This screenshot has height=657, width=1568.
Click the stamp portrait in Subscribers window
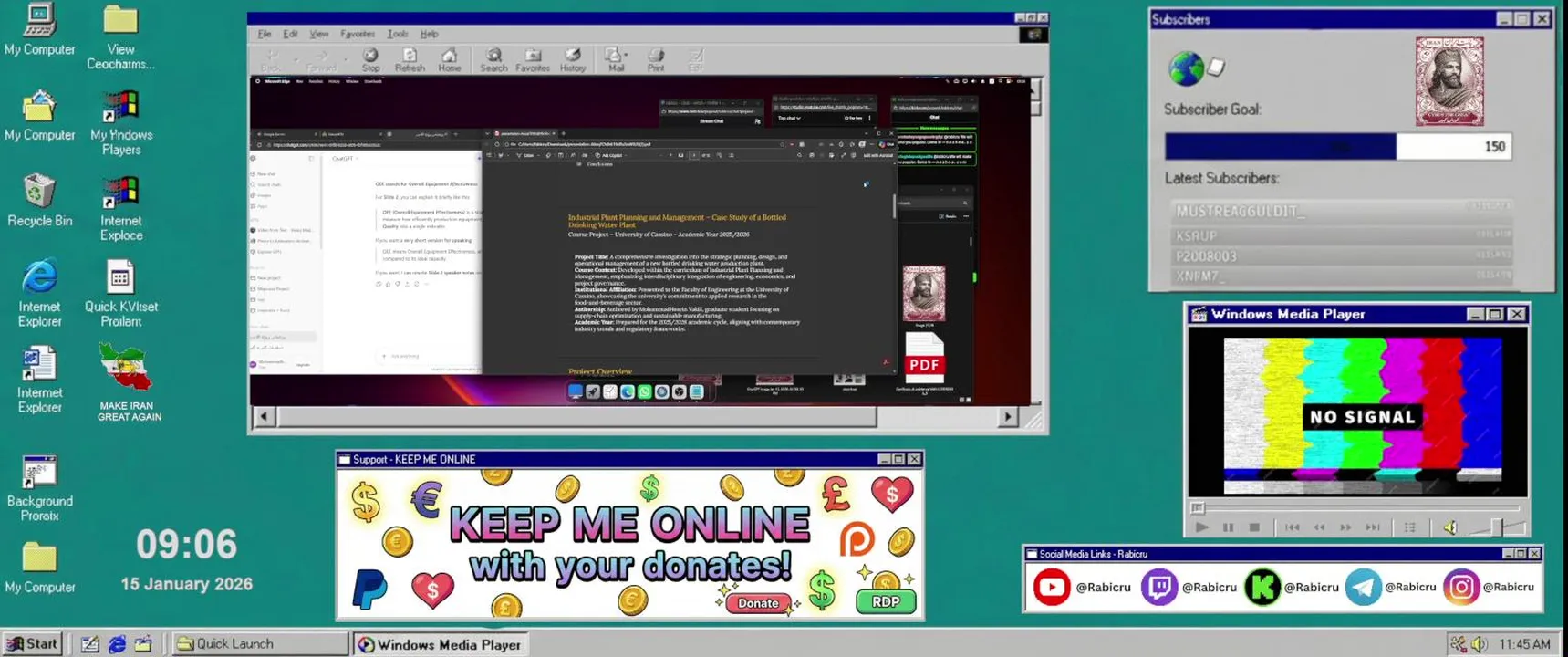pos(1449,81)
